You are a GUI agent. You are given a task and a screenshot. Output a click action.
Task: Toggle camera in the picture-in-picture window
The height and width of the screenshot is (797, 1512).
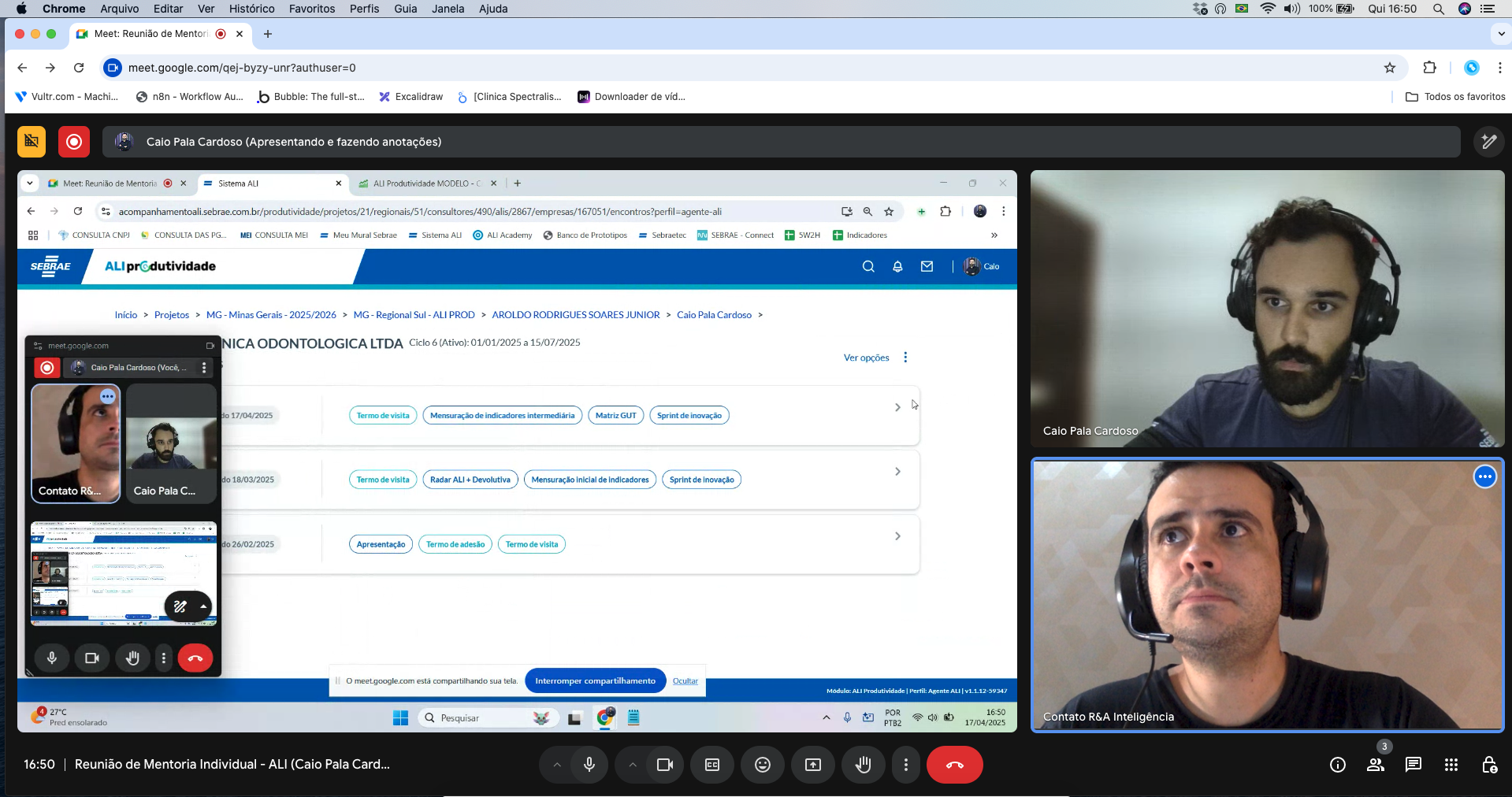[92, 658]
